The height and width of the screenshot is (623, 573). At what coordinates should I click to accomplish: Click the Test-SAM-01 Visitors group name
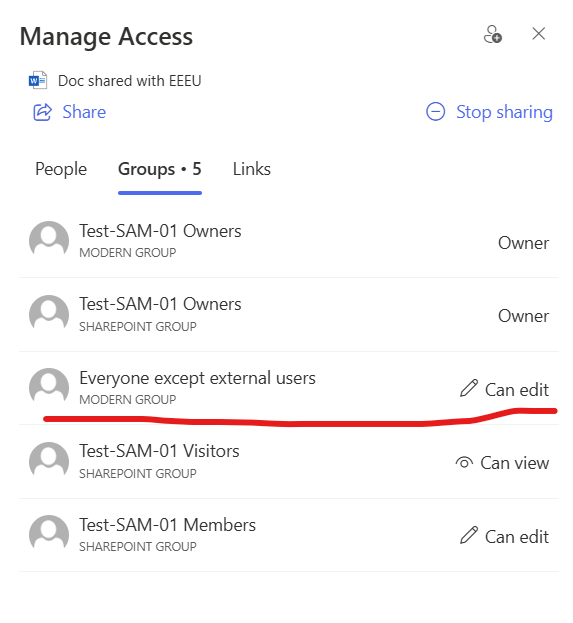pos(159,451)
